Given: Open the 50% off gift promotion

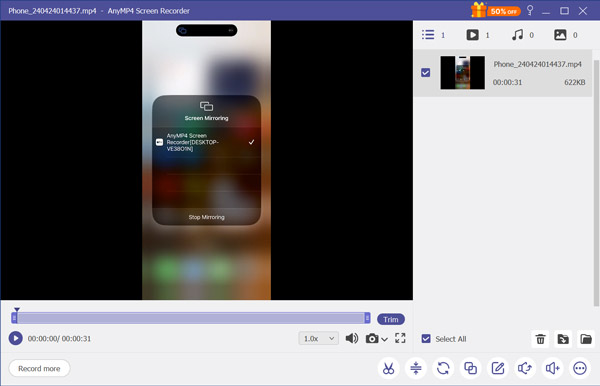Looking at the screenshot, I should [496, 10].
